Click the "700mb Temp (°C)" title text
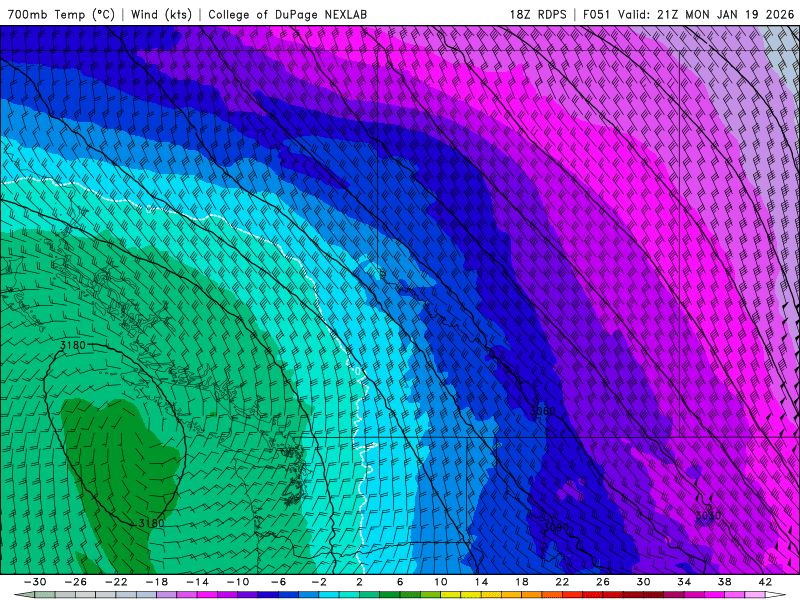The image size is (800, 600). 61,15
